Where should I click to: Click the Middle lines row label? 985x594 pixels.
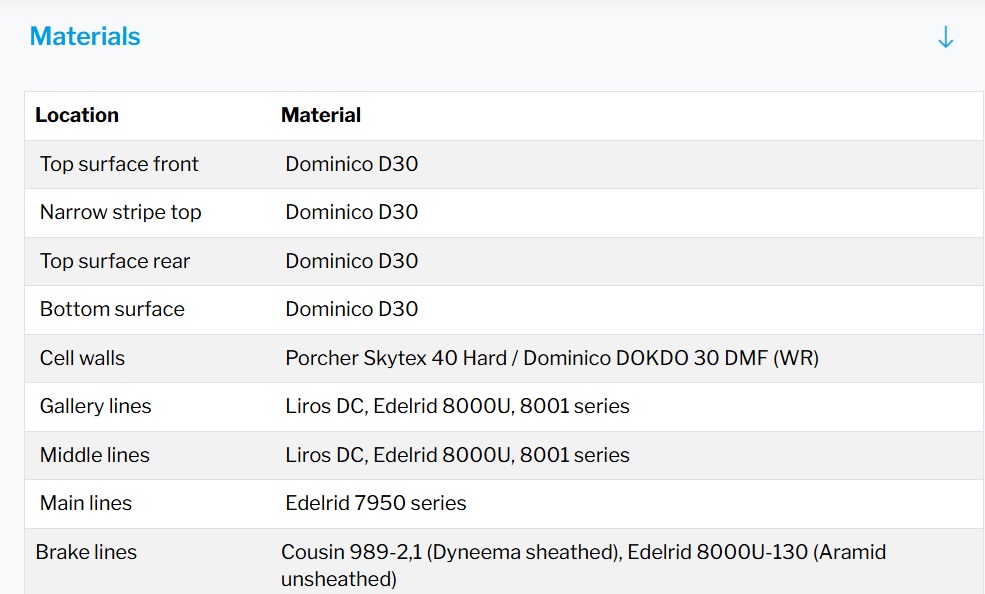point(94,455)
